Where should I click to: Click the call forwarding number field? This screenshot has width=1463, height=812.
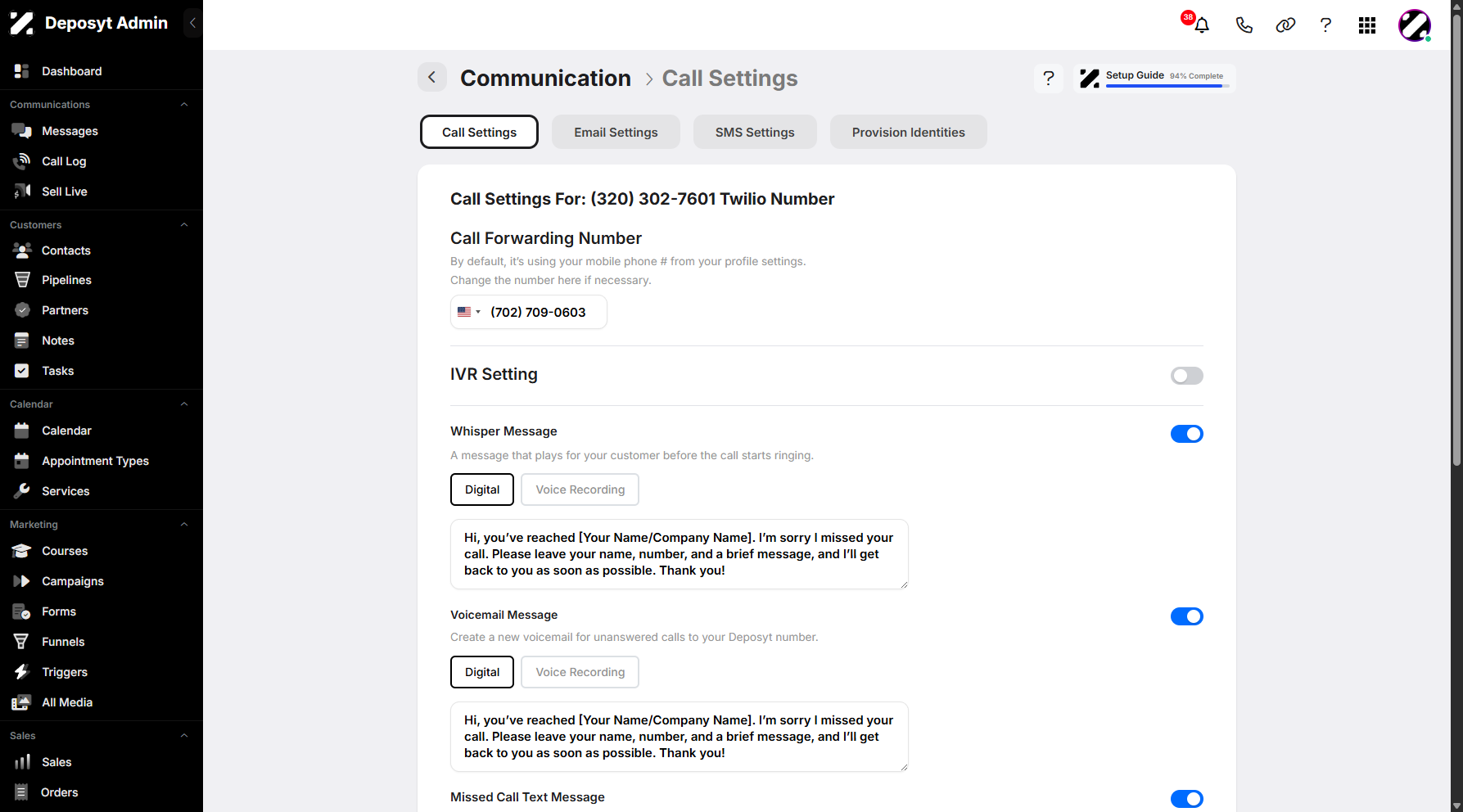coord(529,312)
